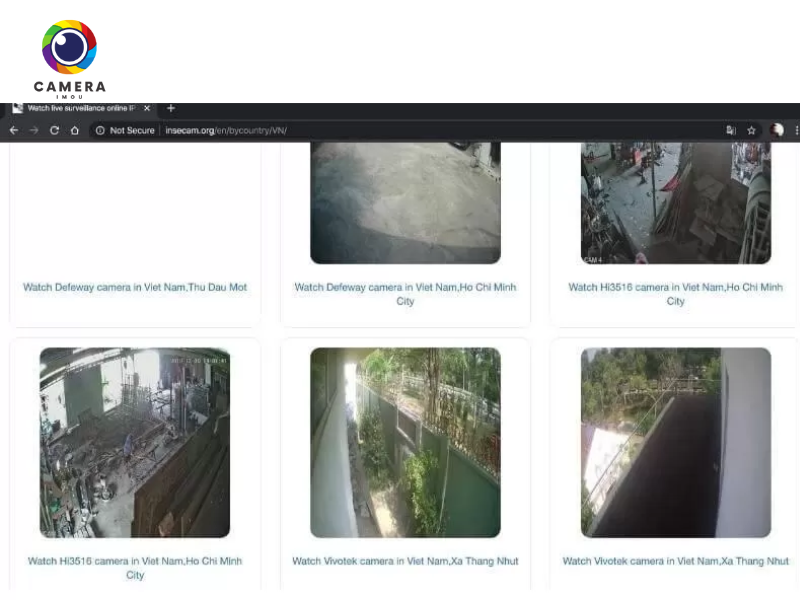Open the Chrome profile avatar
Image resolution: width=800 pixels, height=600 pixels.
(778, 130)
